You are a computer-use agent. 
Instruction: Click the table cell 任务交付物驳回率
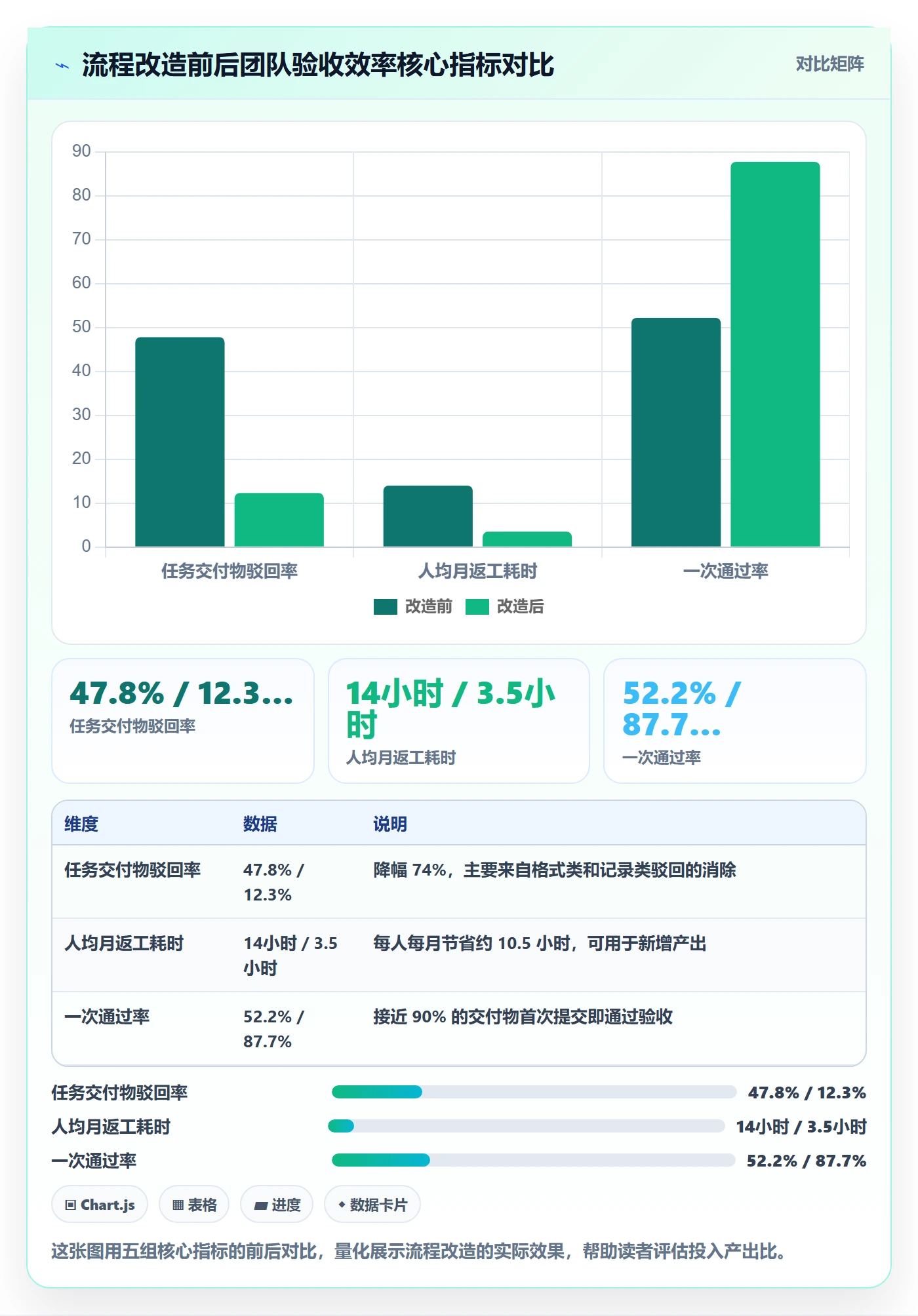click(132, 870)
